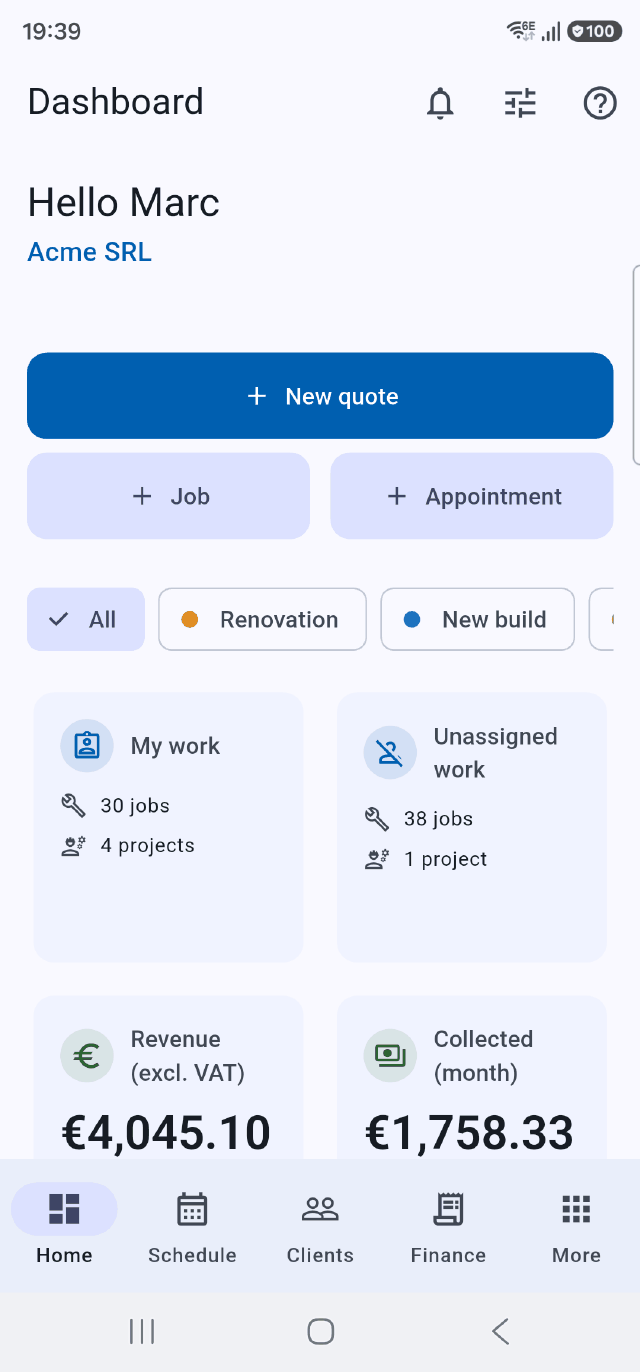Tap the Unassigned work person-off icon
Screen dimensions: 640x1372
click(x=390, y=752)
